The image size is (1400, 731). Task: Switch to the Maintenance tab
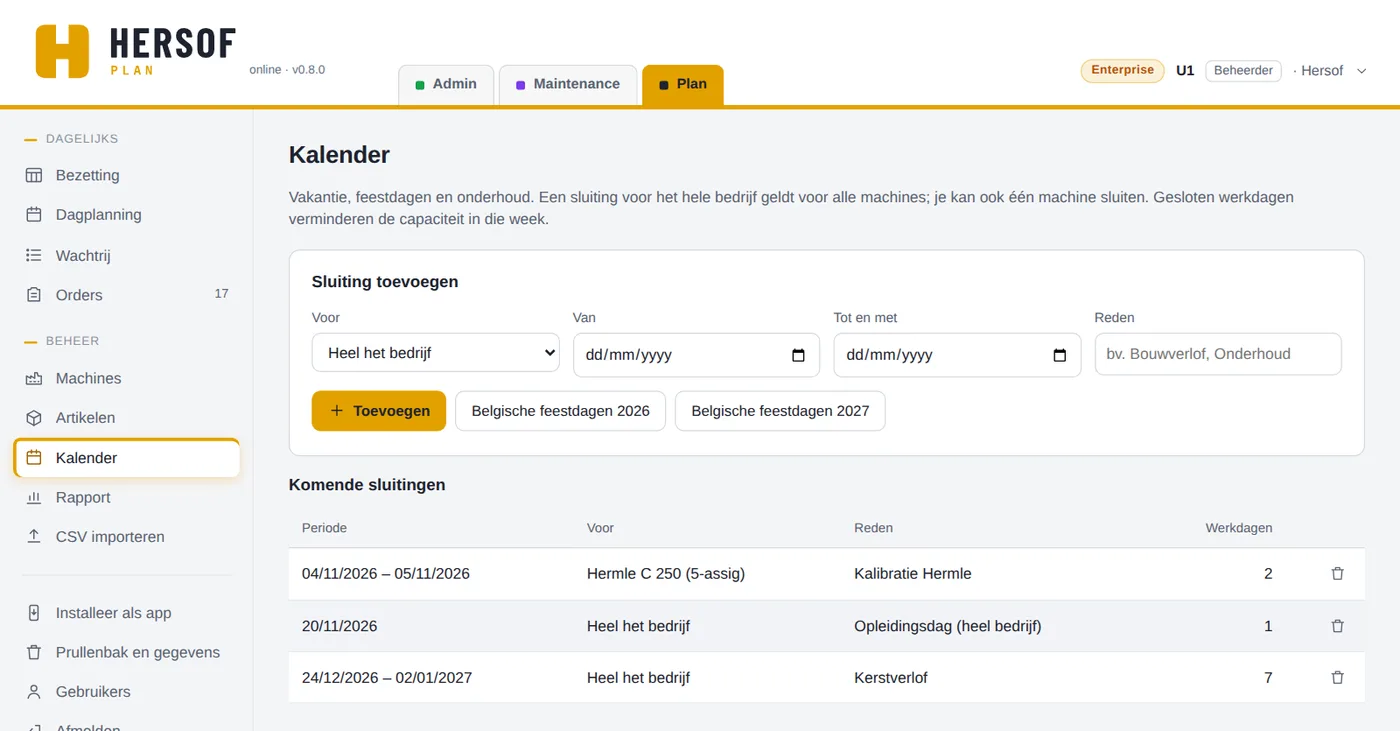[568, 84]
